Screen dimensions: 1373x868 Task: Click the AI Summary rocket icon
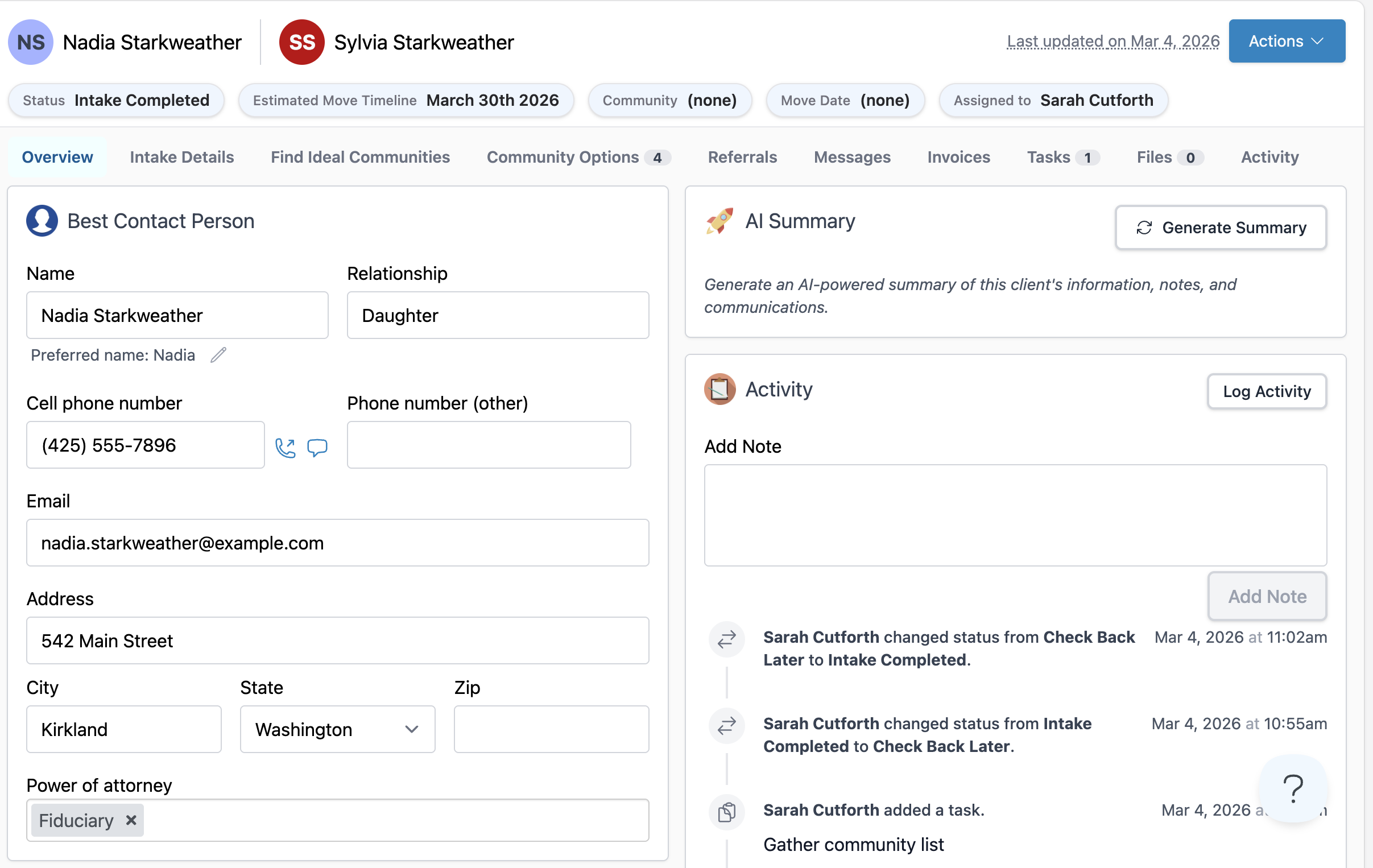click(x=719, y=221)
